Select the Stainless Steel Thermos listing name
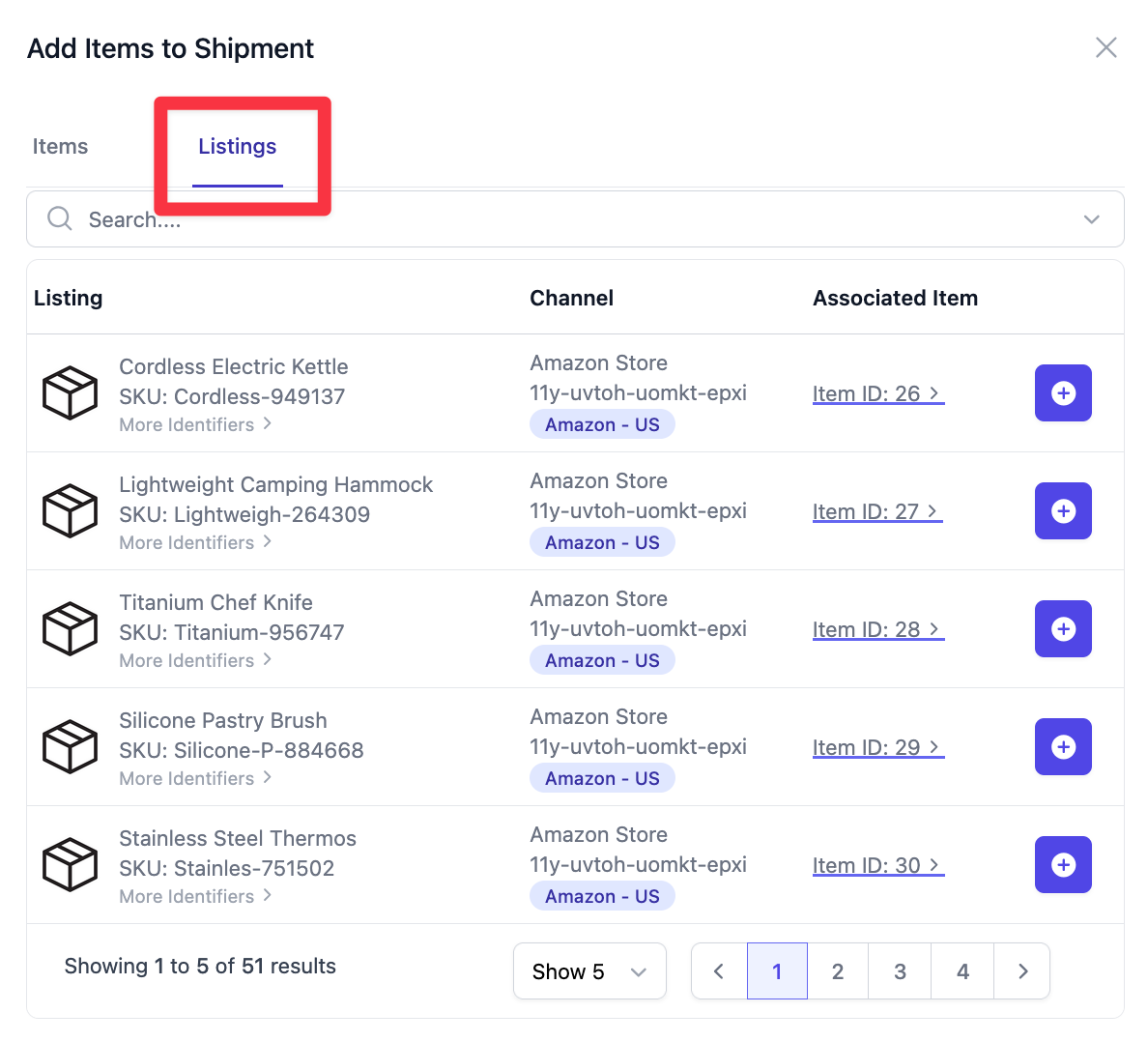This screenshot has width=1148, height=1042. point(238,838)
